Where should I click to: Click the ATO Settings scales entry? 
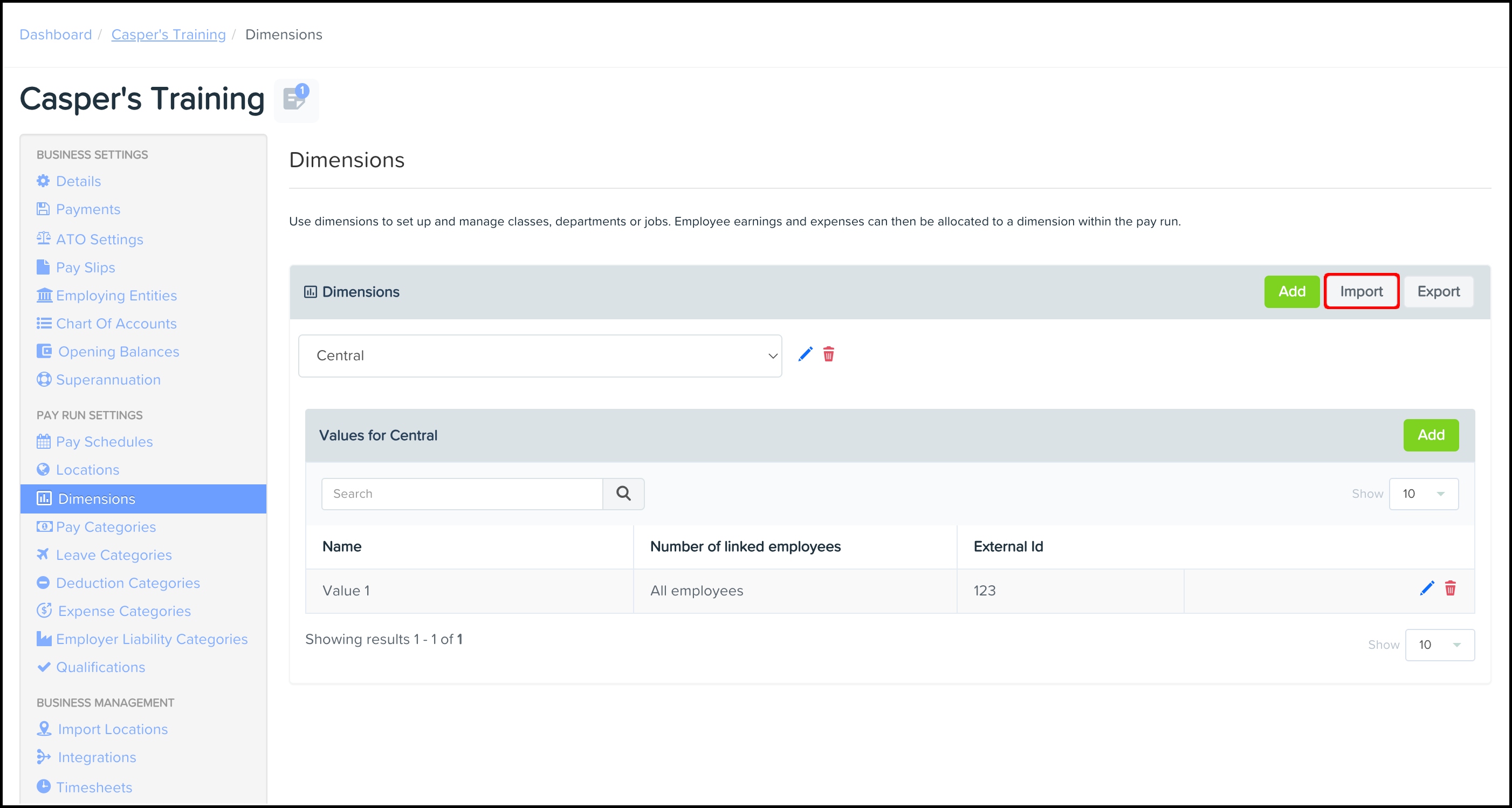[99, 239]
